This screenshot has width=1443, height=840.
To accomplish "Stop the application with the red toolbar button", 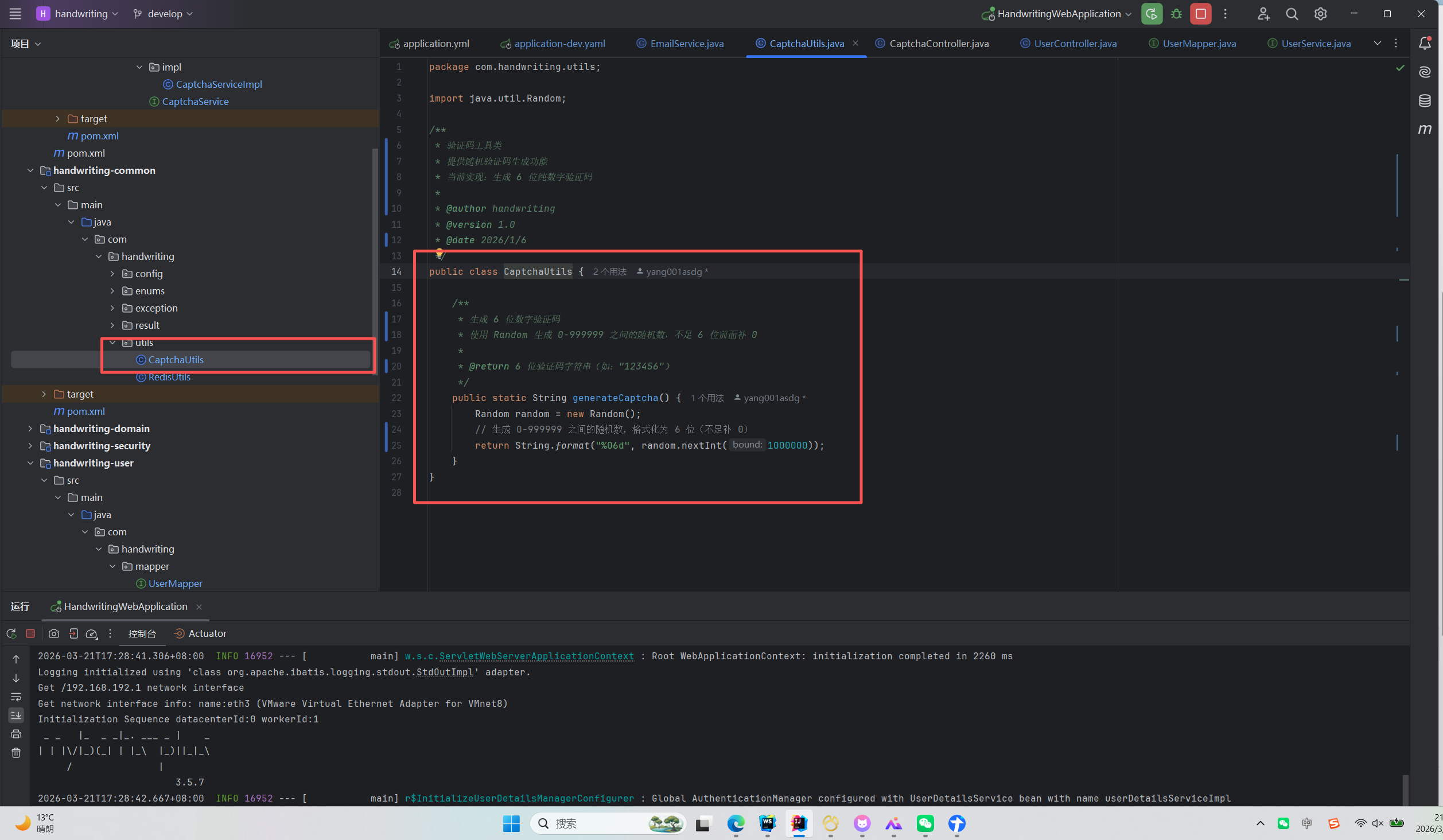I will tap(1200, 14).
